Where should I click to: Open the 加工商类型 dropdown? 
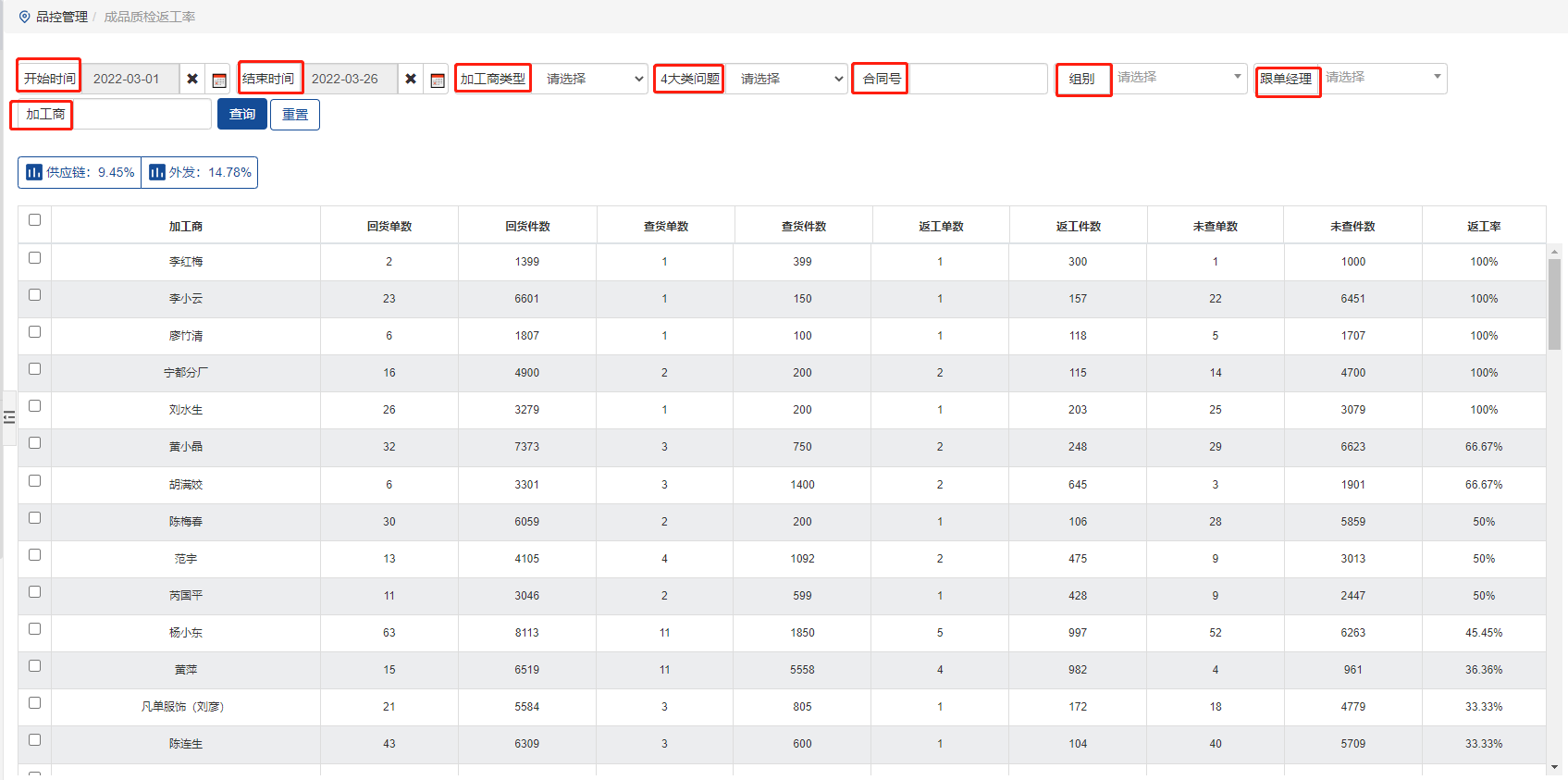(x=593, y=79)
